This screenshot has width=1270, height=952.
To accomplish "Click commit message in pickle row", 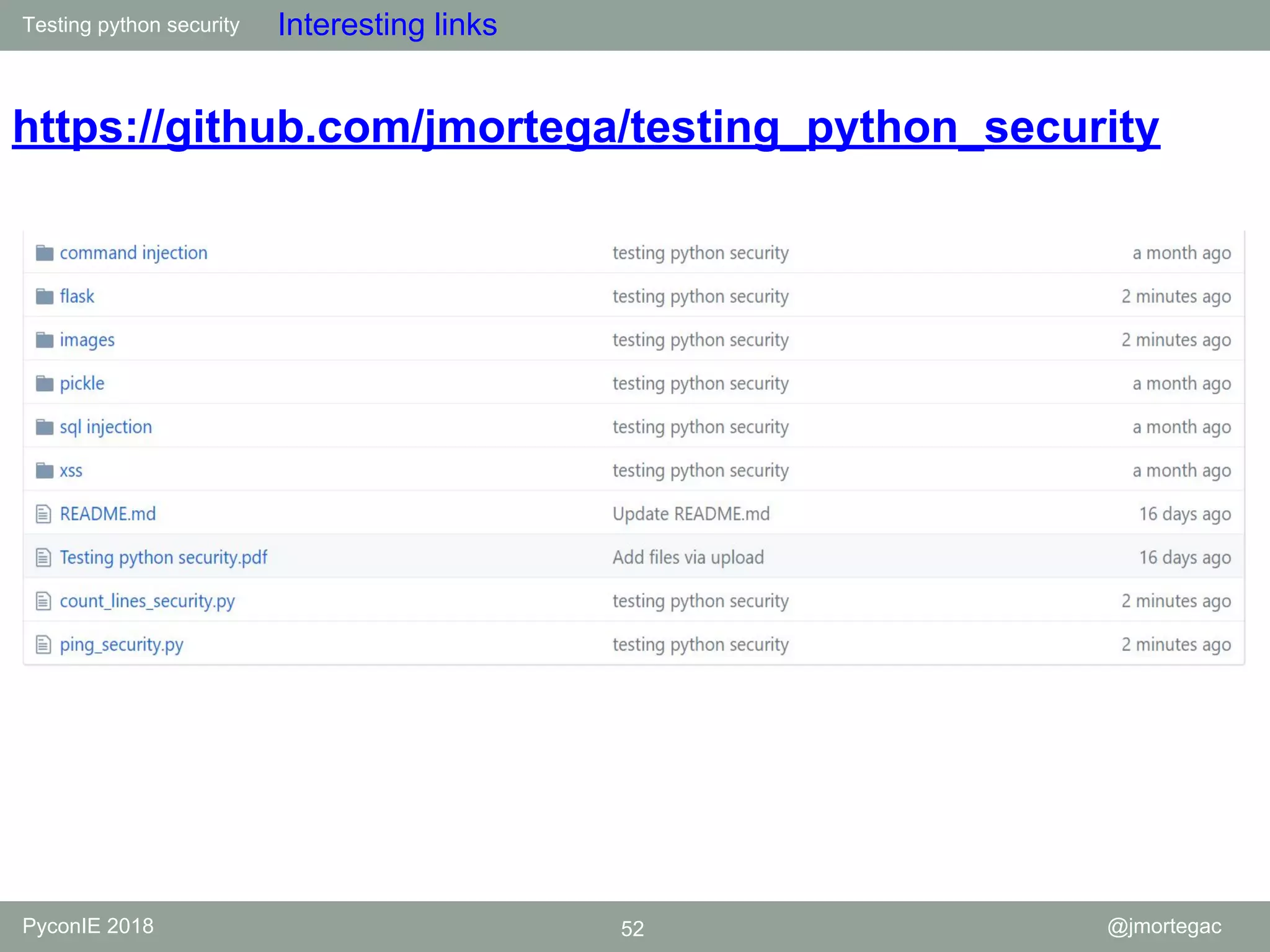I will [701, 384].
